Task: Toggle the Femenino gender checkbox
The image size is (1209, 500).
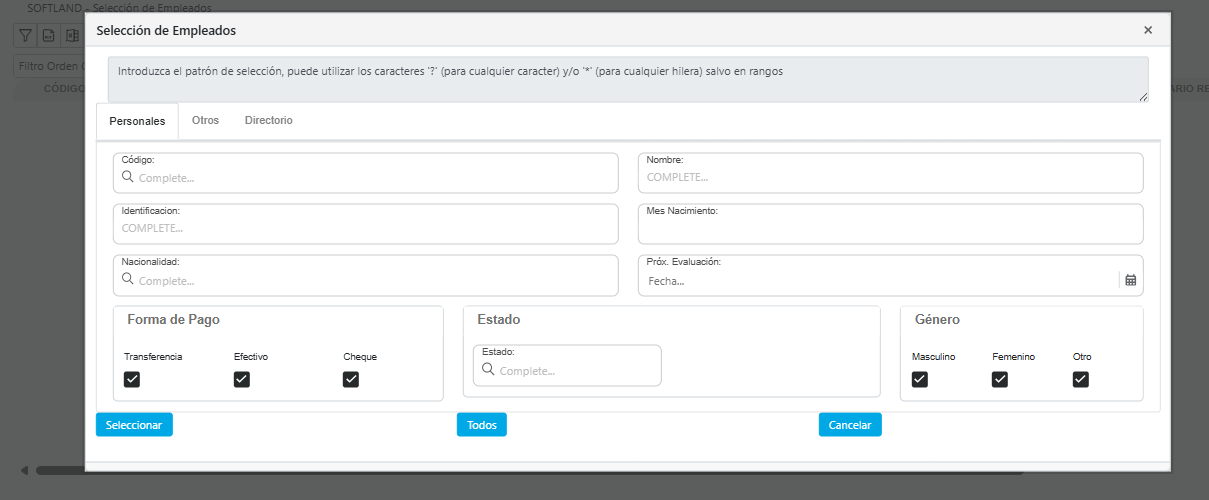Action: (x=1000, y=379)
